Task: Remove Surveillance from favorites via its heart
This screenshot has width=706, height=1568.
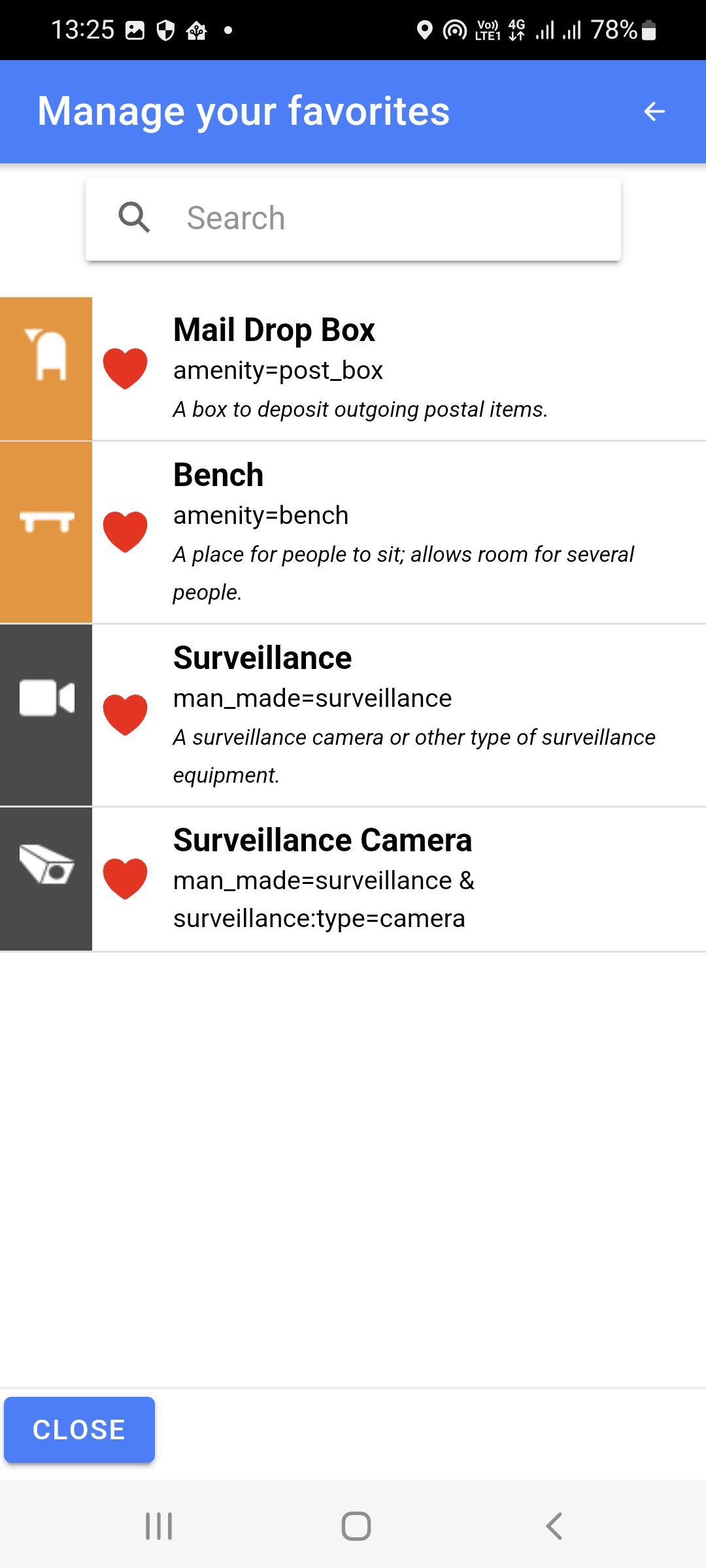Action: [x=126, y=715]
